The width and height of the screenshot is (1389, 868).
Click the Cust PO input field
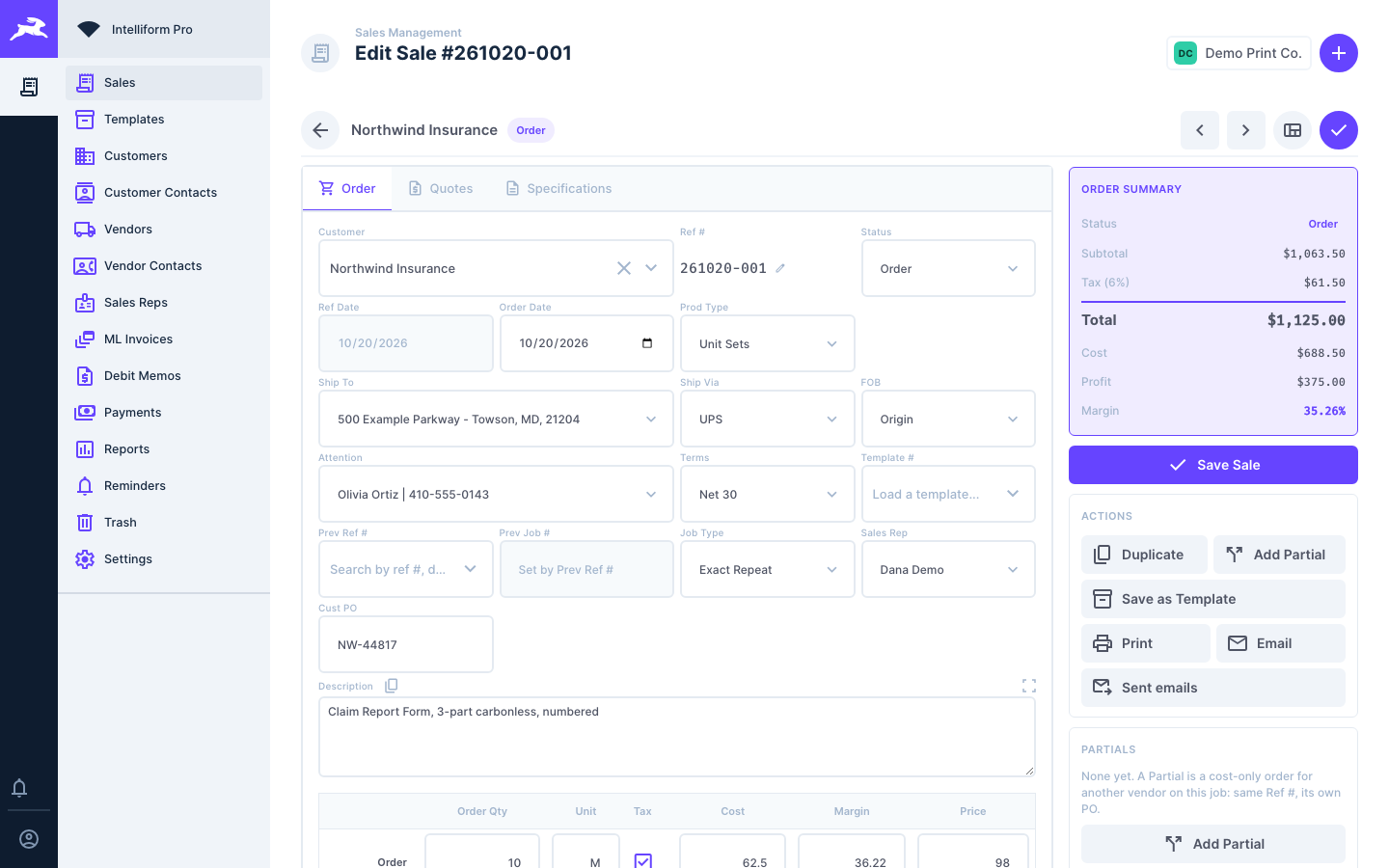(x=406, y=644)
